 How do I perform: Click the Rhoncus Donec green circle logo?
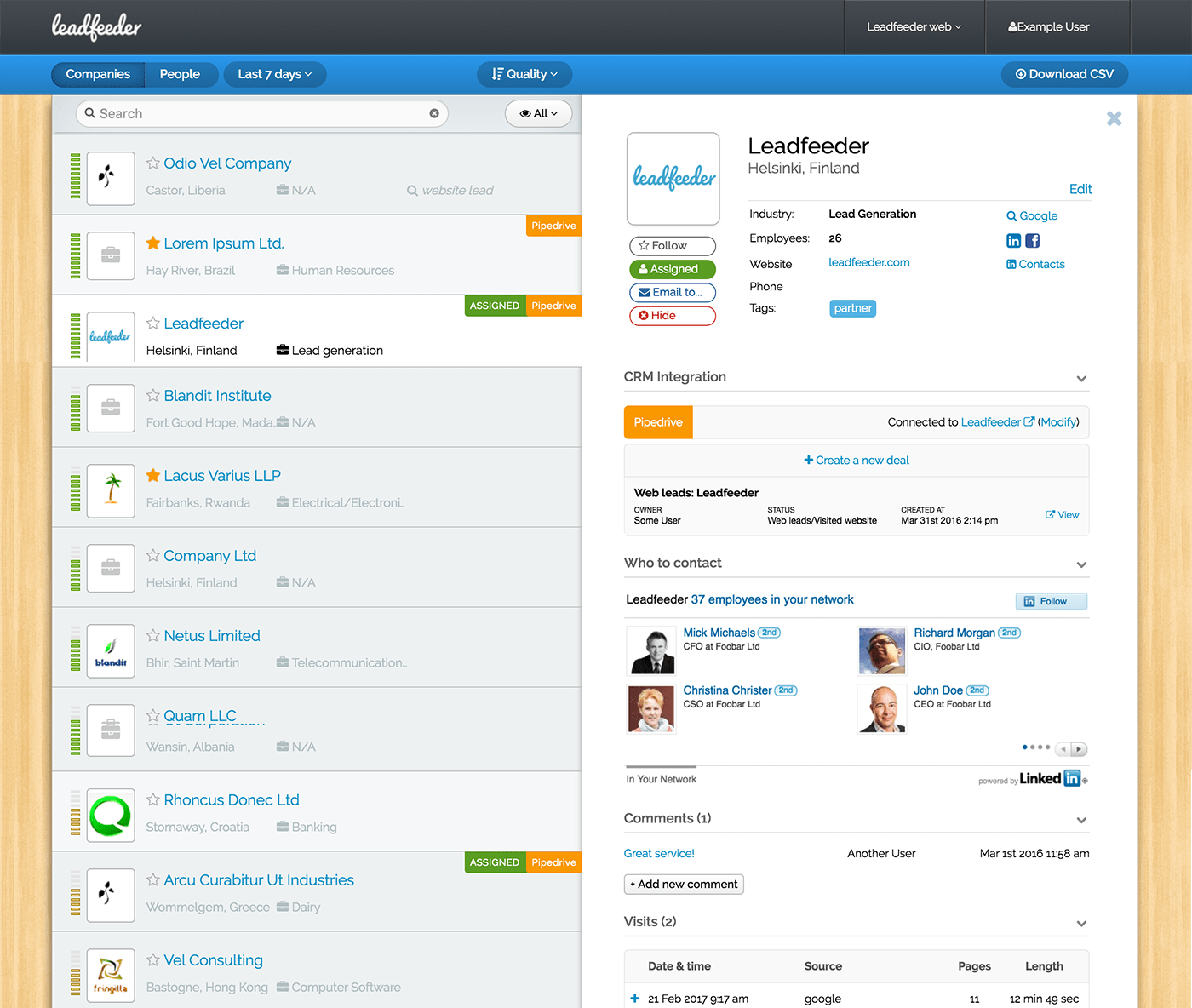click(x=111, y=815)
